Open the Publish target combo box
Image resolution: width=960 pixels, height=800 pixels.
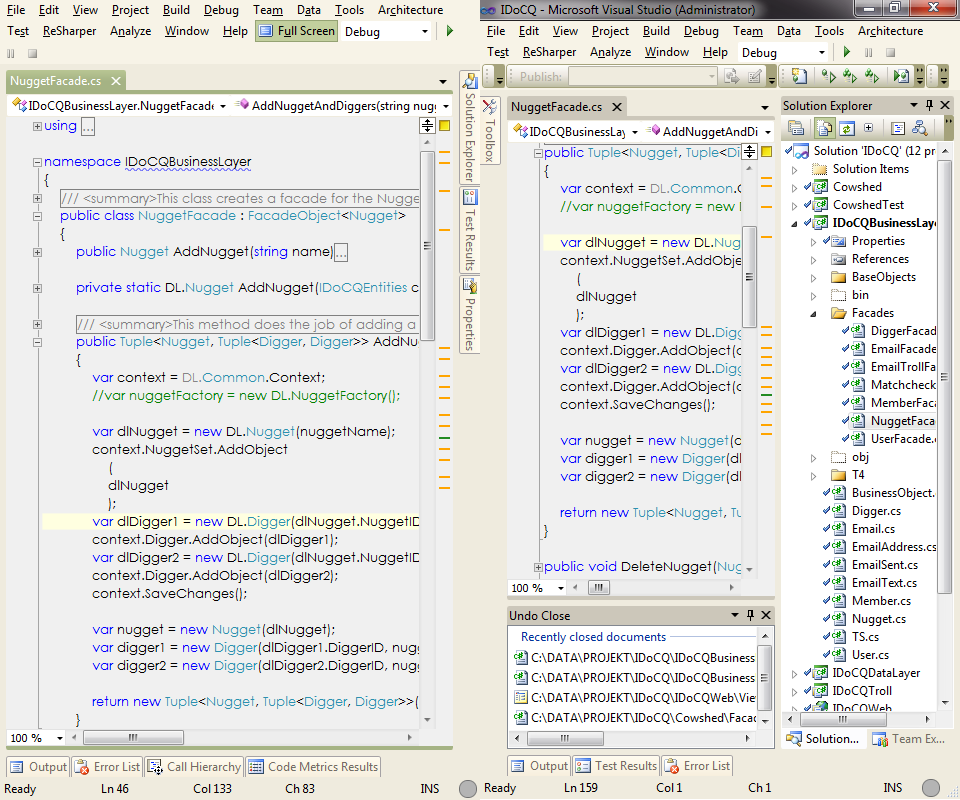(643, 77)
